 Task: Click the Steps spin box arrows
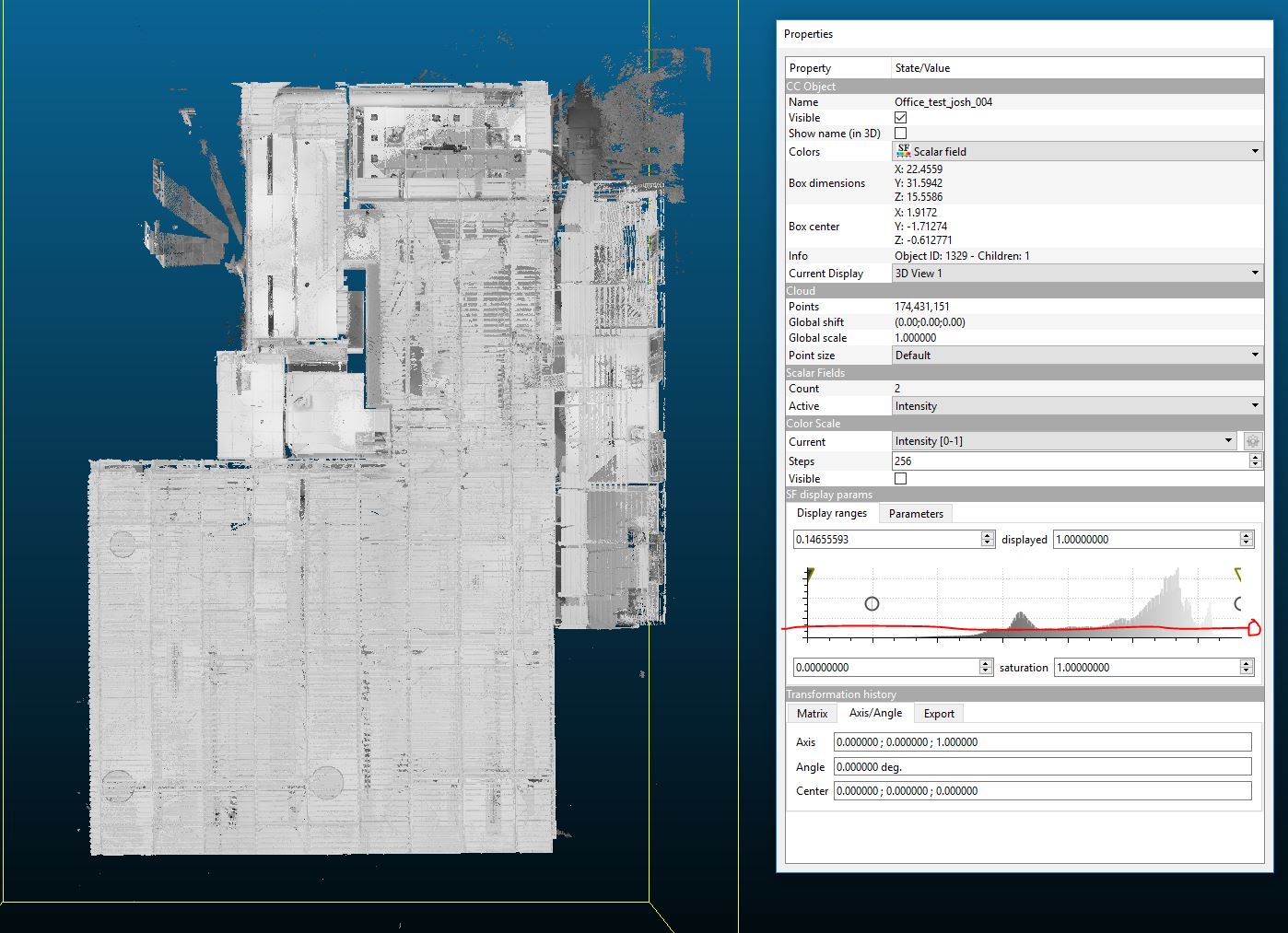pos(1255,461)
